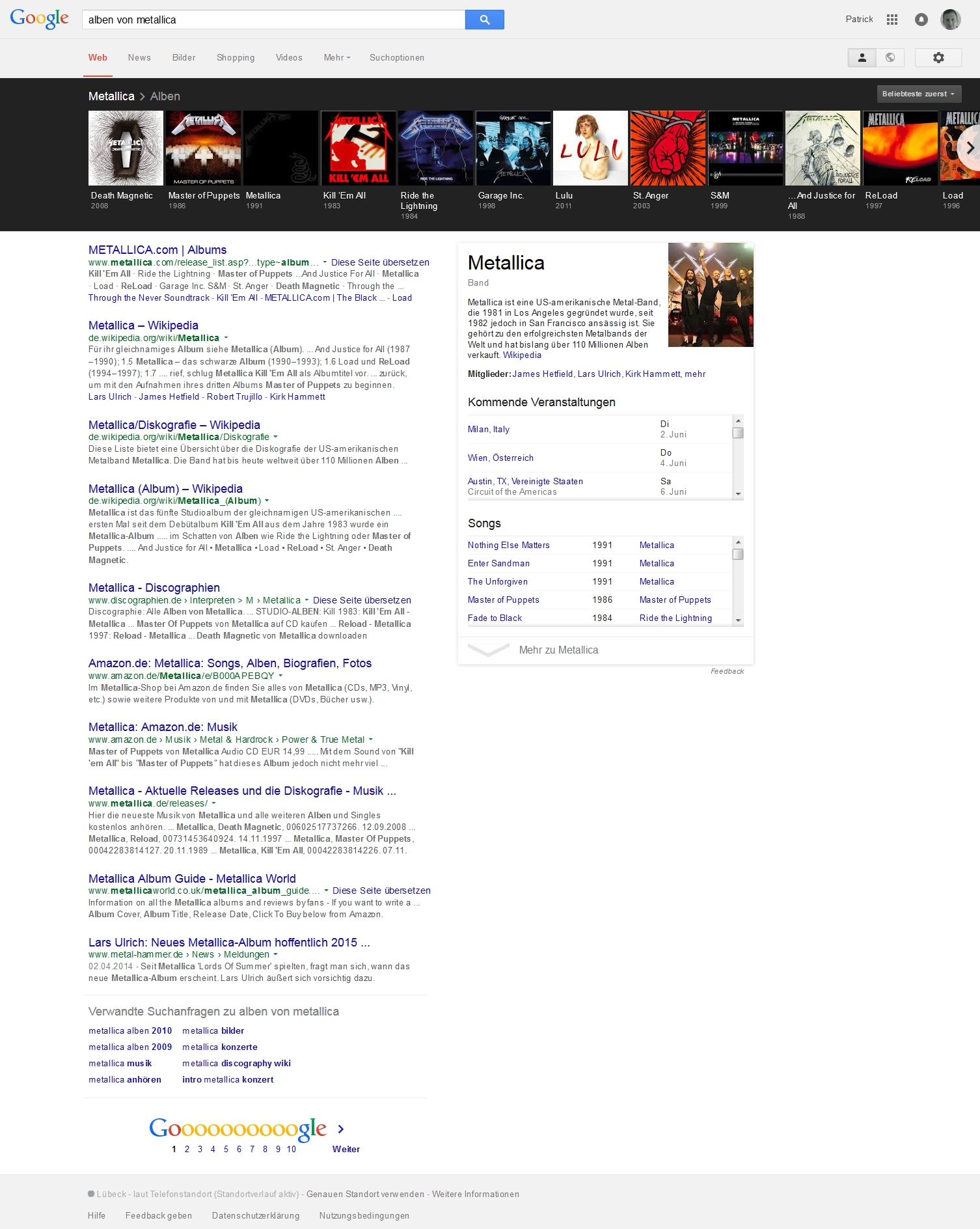The image size is (980, 1229).
Task: Open James Hetfield member link
Action: [543, 374]
